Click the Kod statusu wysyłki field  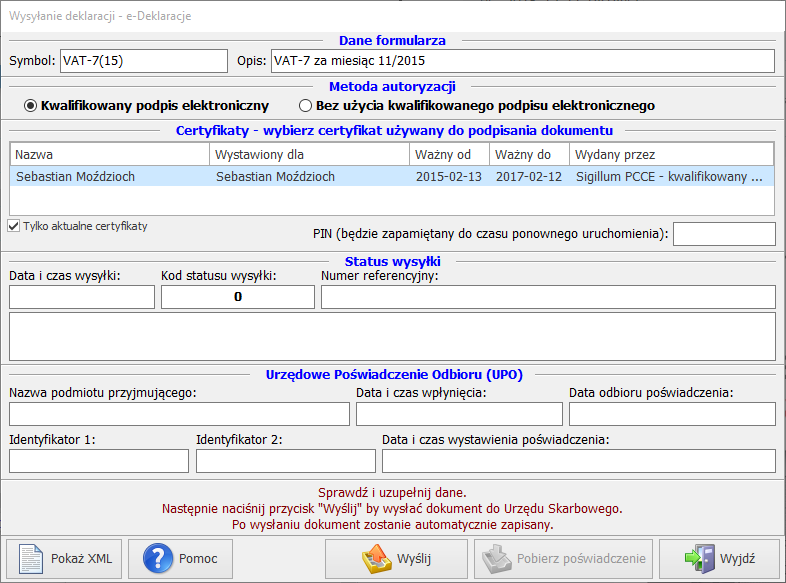[238, 297]
